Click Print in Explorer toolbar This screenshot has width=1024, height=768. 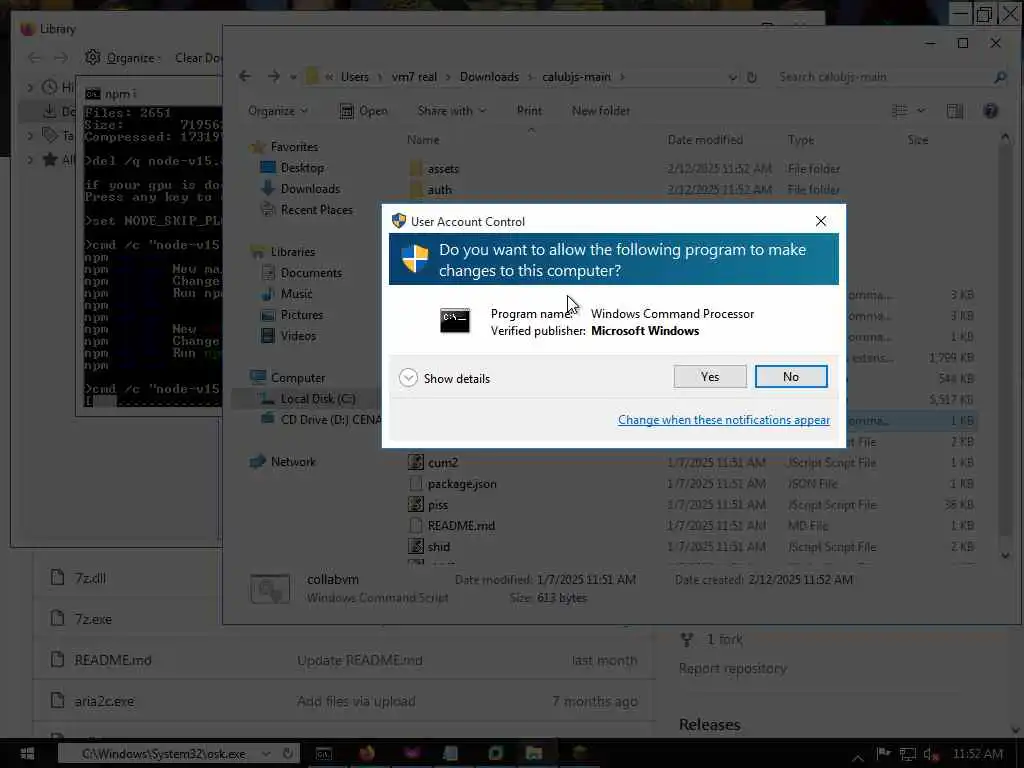tap(529, 111)
